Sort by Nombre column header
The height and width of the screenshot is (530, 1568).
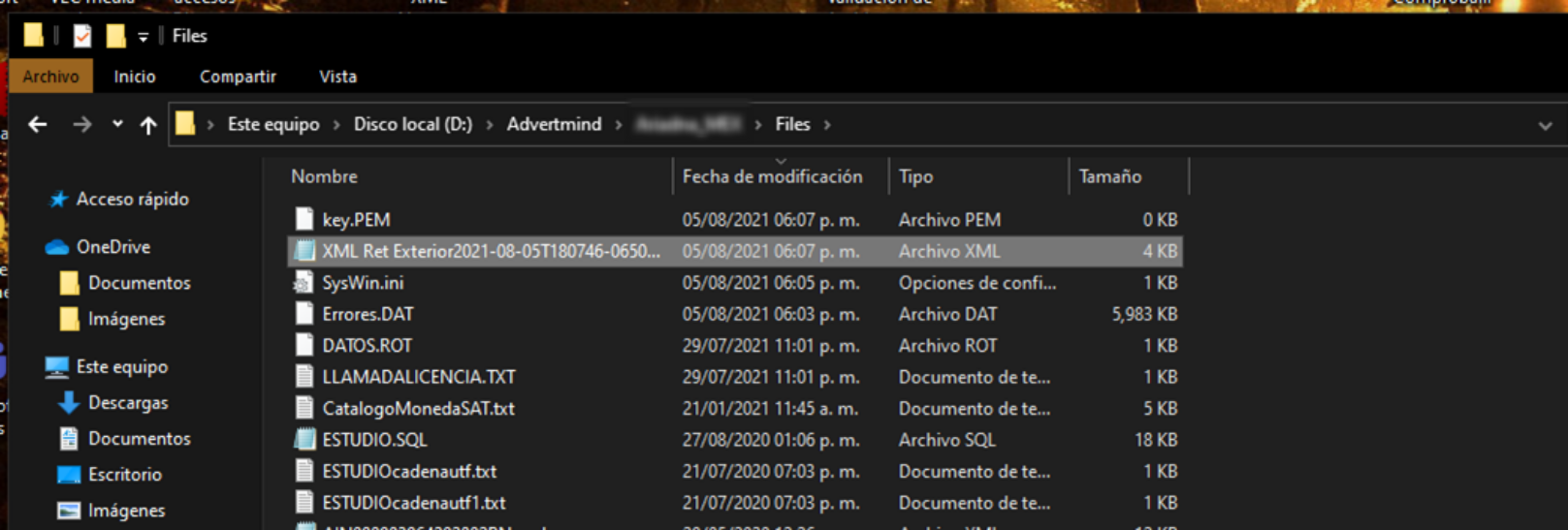(324, 176)
